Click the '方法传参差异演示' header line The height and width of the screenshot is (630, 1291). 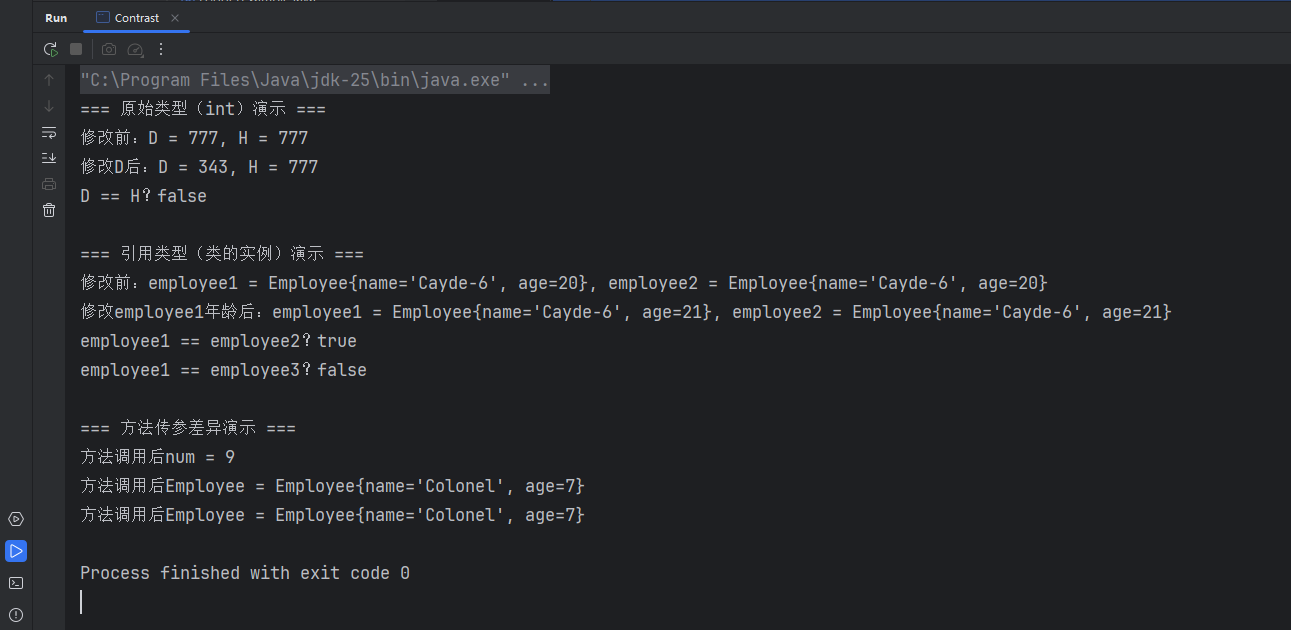(188, 428)
